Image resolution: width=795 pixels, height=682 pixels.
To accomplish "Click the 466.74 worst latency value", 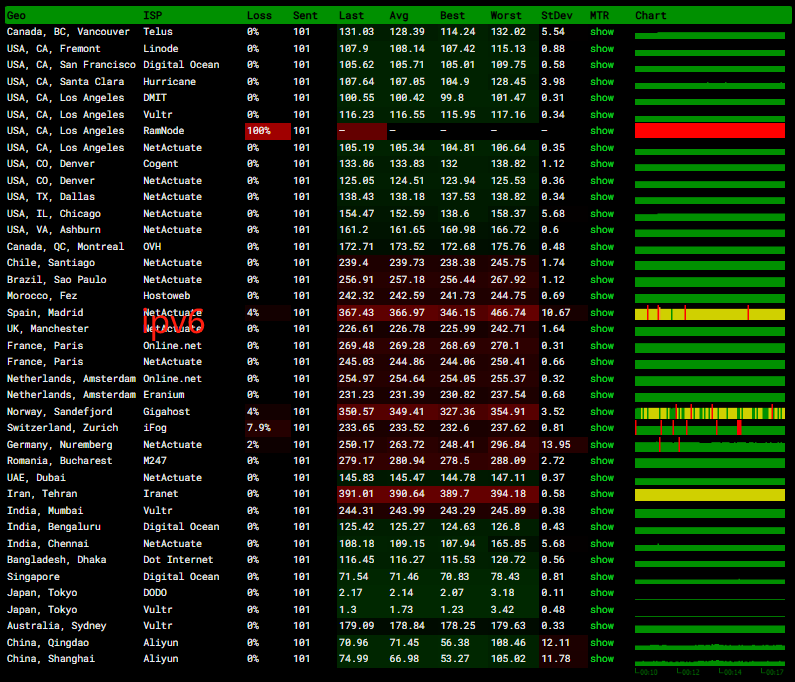I will 508,313.
